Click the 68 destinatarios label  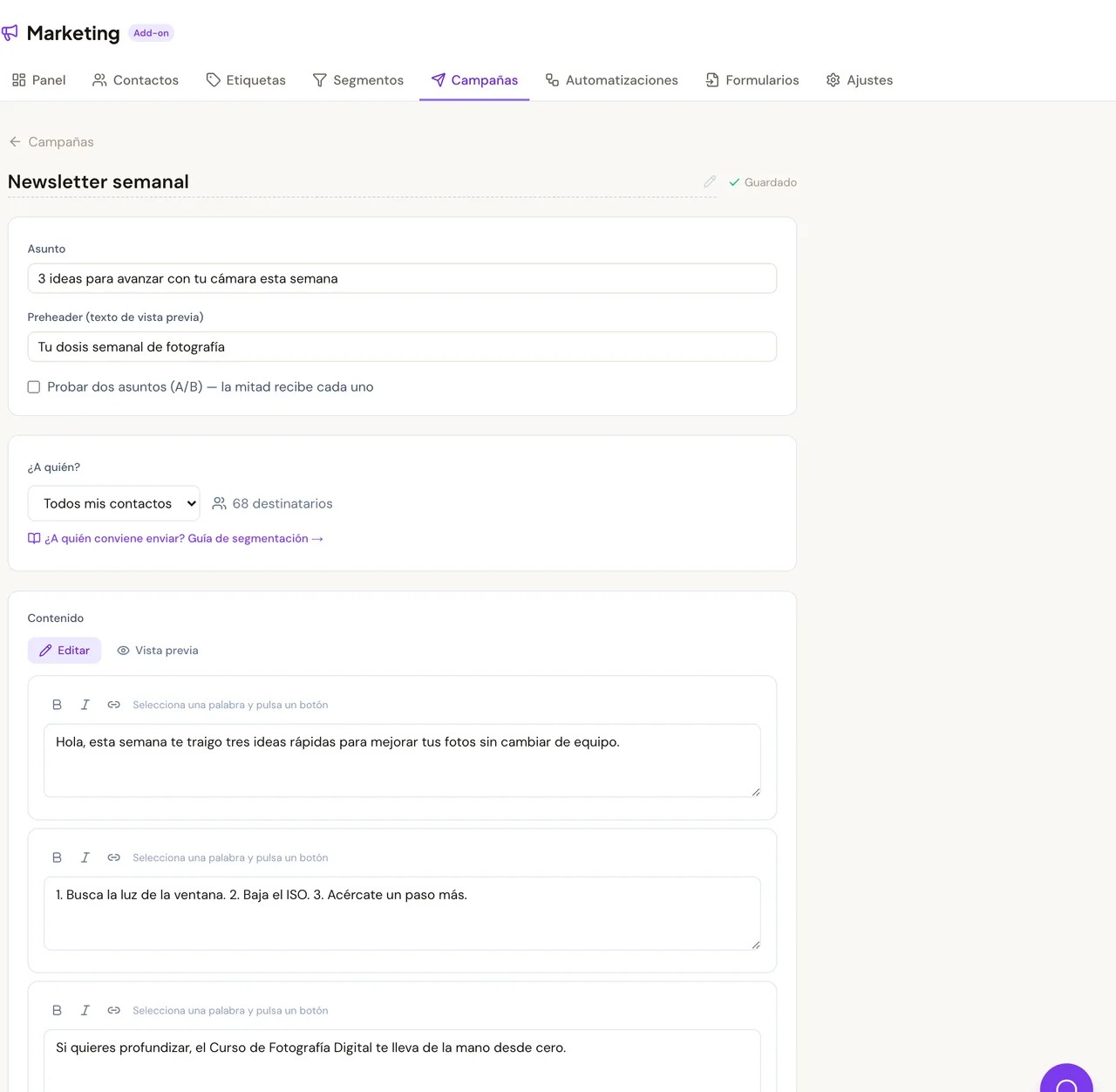[x=272, y=503]
